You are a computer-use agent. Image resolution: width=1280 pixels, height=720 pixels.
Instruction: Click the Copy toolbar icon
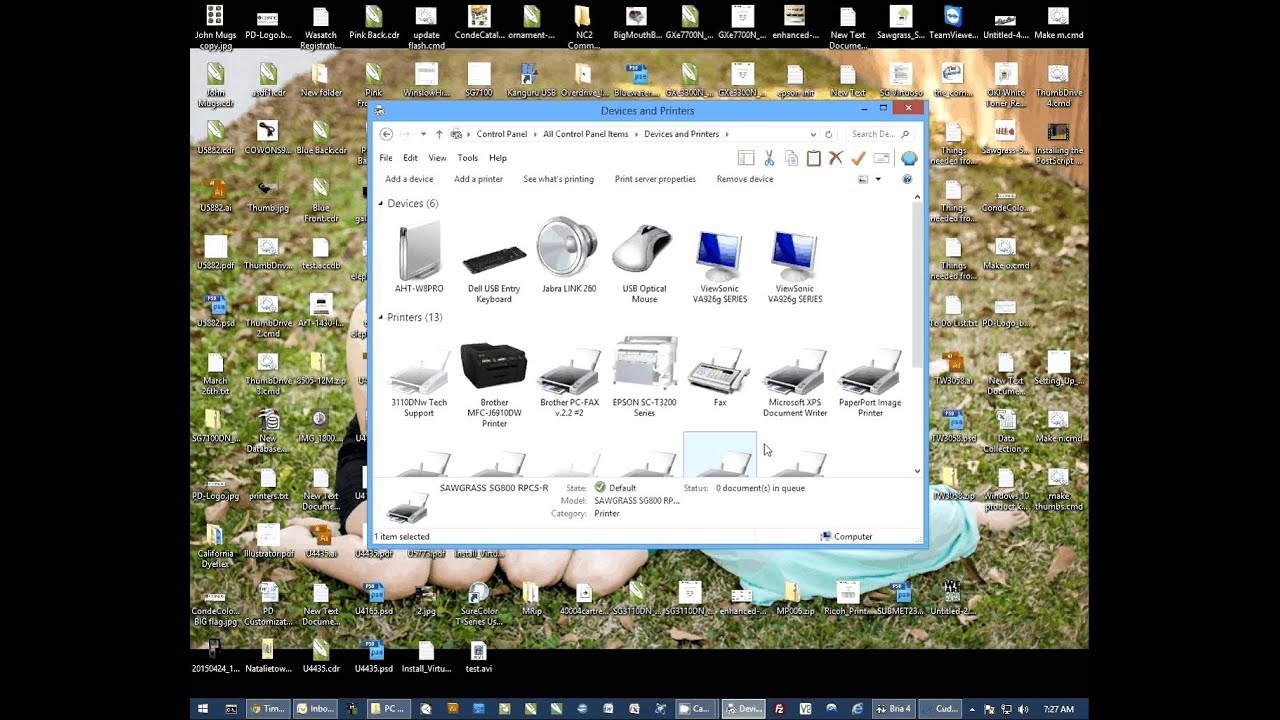click(x=791, y=158)
